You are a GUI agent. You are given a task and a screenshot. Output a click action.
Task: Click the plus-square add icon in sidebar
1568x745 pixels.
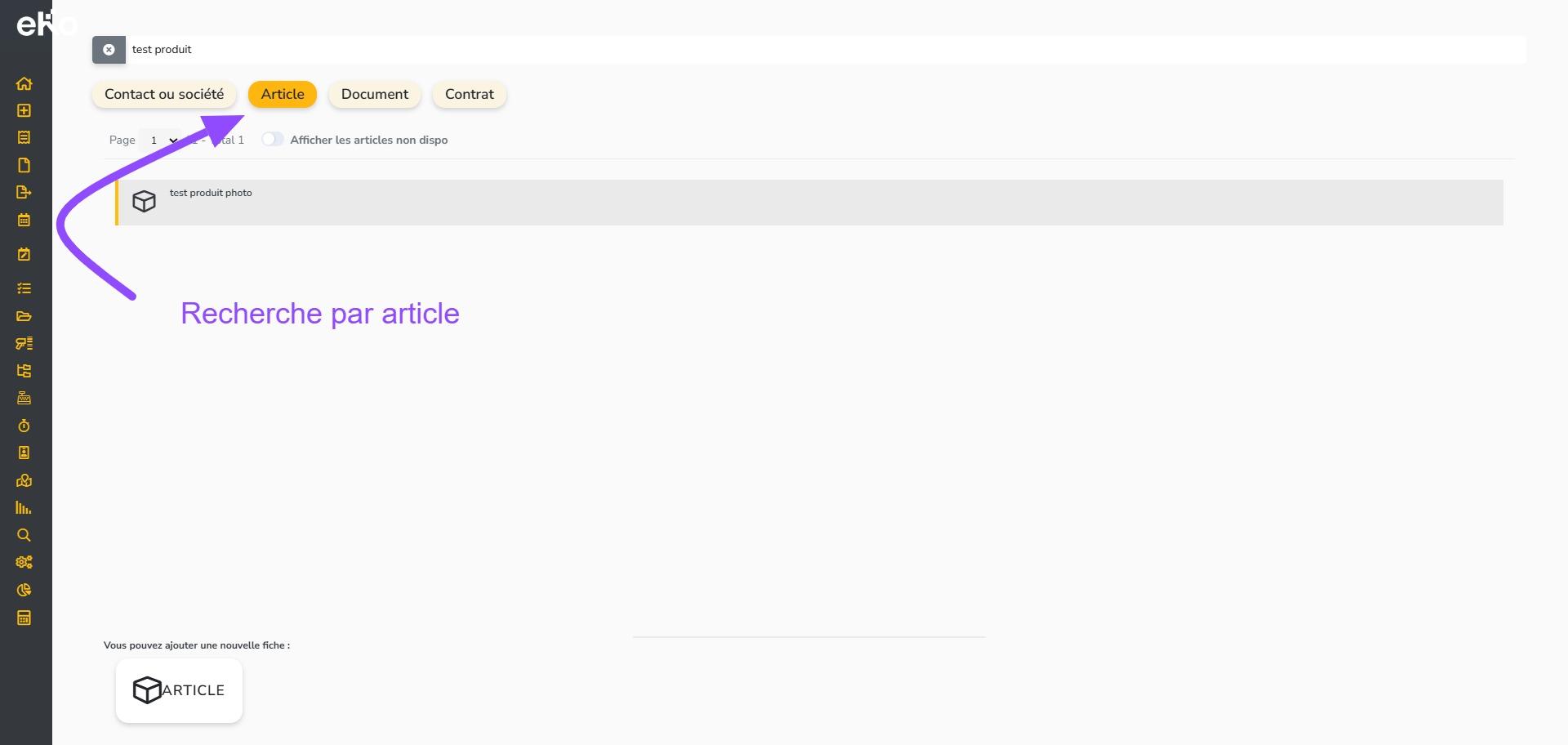pos(24,110)
